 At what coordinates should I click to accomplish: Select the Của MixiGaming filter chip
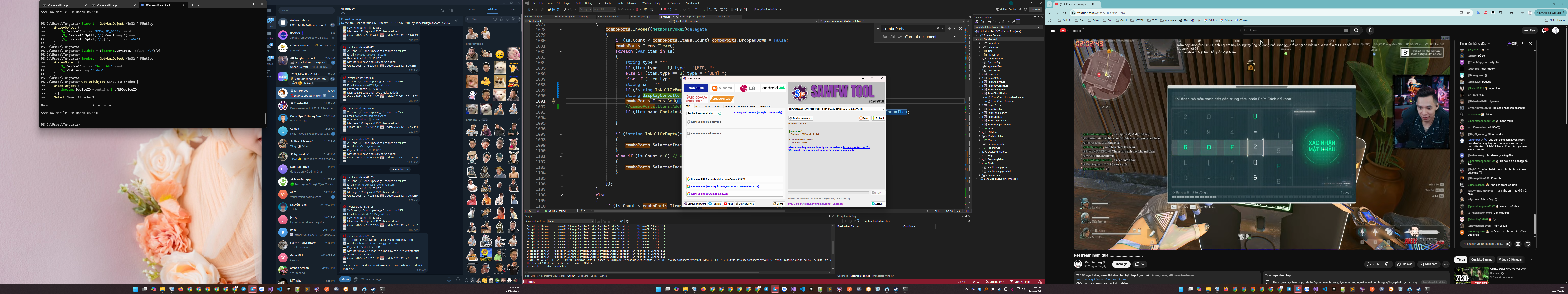coord(1482,260)
